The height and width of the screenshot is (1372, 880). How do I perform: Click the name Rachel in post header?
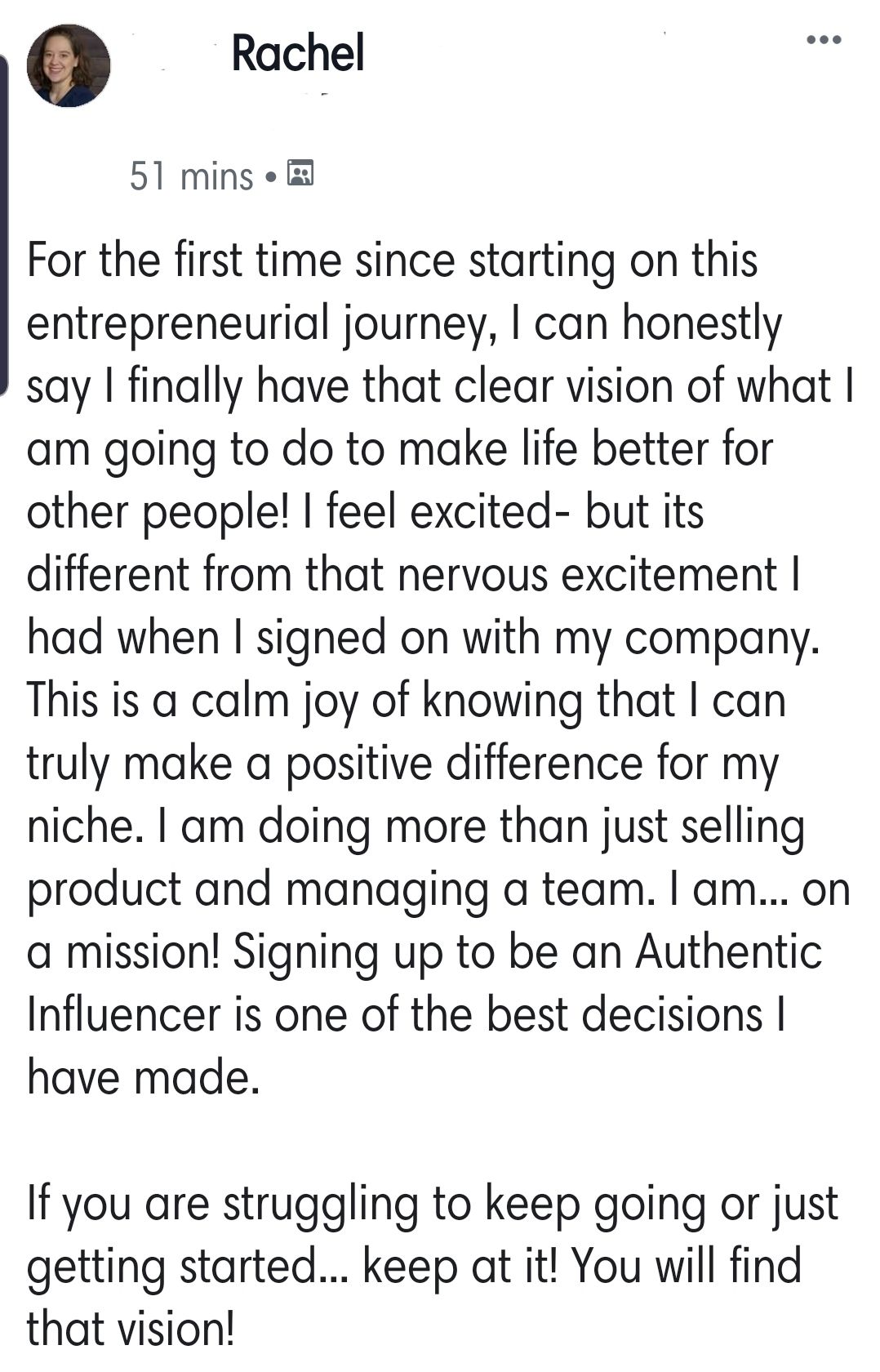click(x=298, y=53)
